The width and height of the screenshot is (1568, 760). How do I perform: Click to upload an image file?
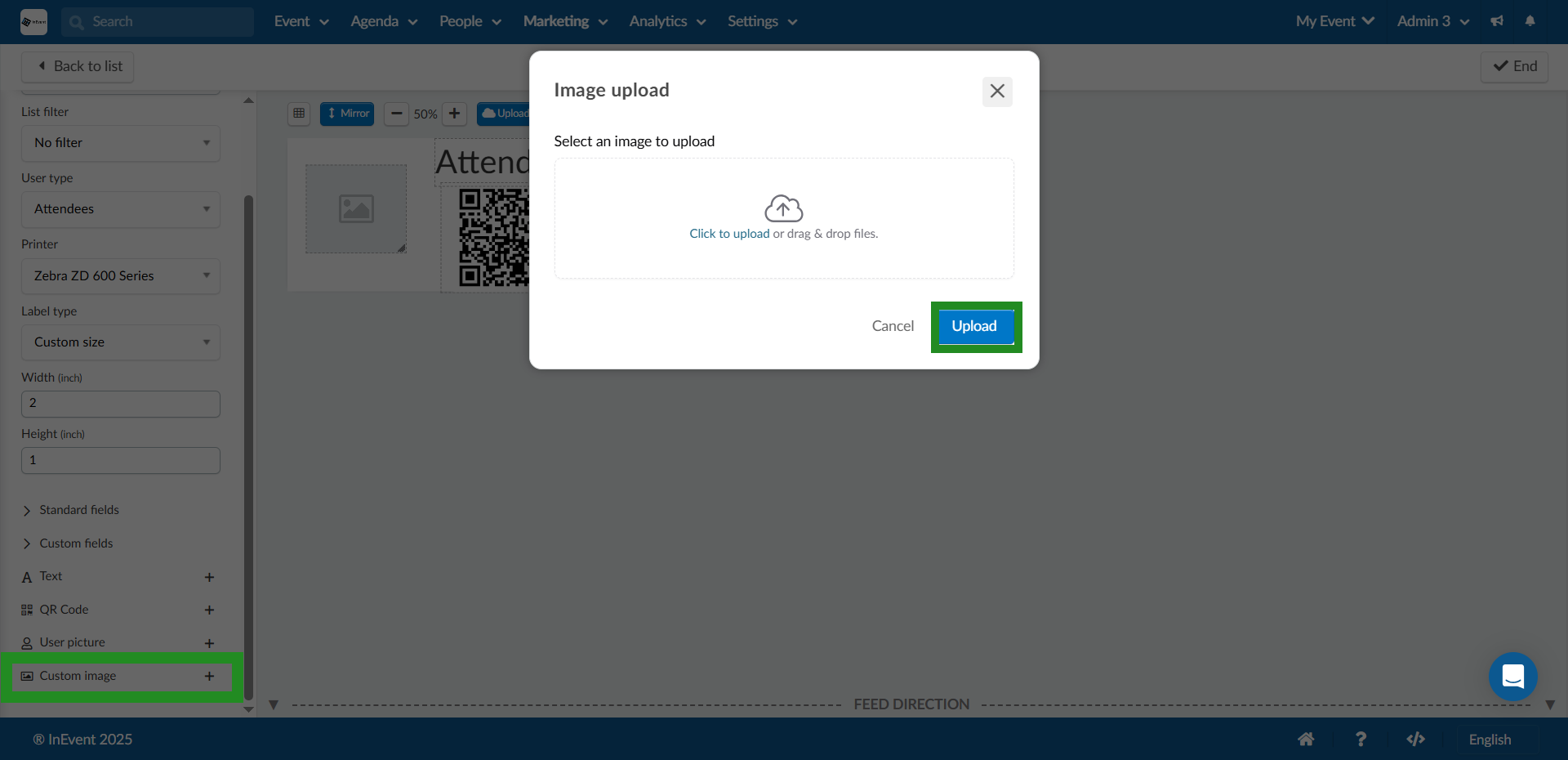(728, 233)
